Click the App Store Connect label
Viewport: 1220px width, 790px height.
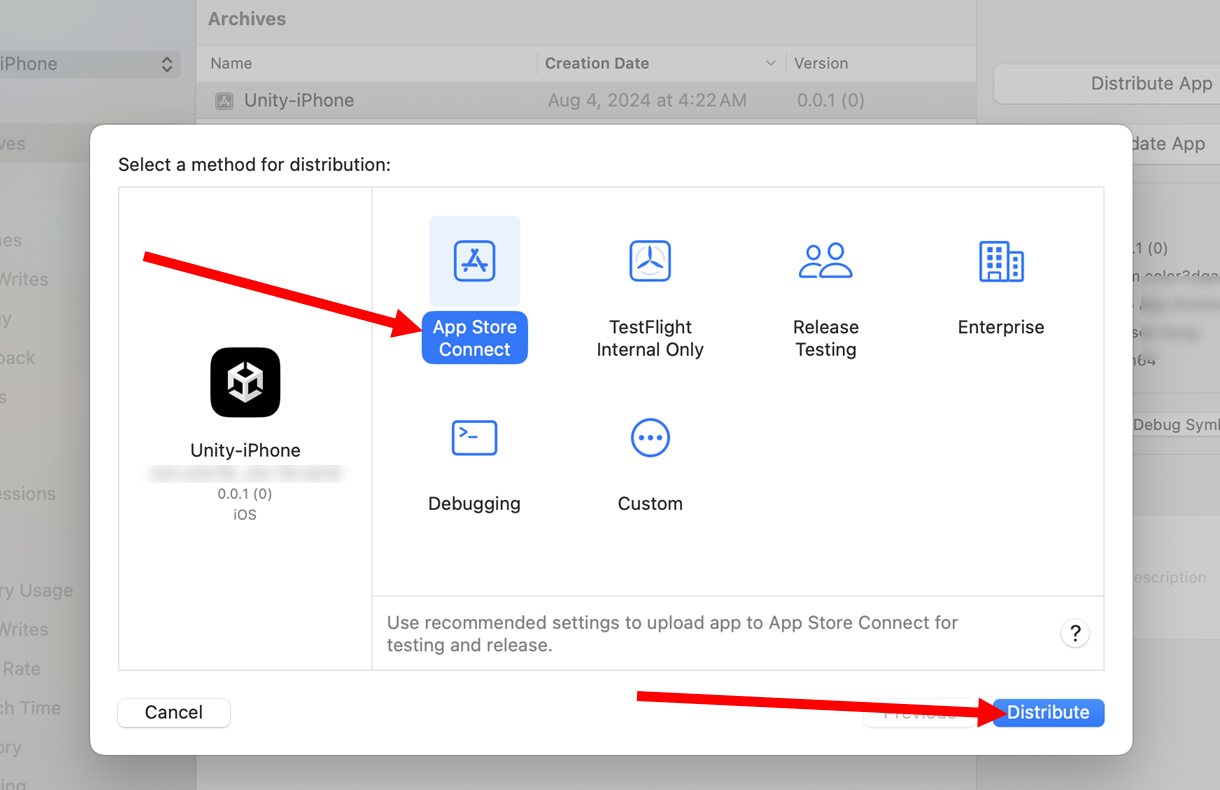coord(475,338)
